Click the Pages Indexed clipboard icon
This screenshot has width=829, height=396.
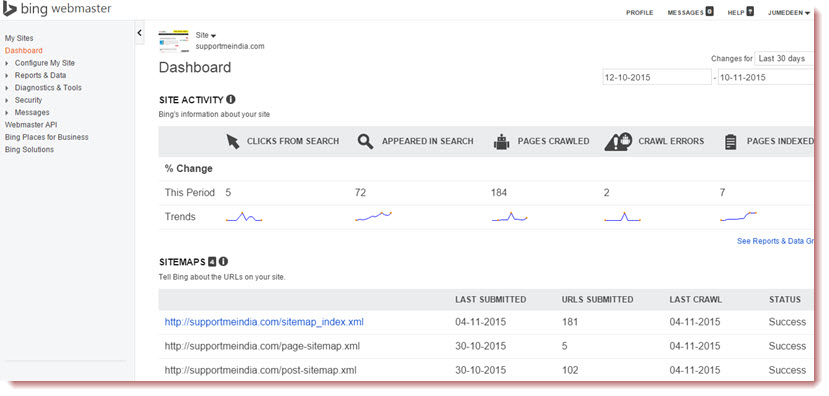(731, 142)
